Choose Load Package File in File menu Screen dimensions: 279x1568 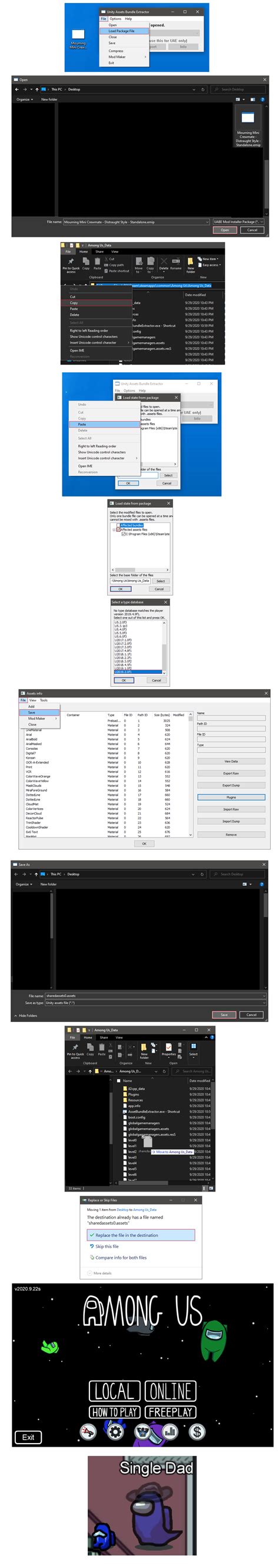(125, 31)
